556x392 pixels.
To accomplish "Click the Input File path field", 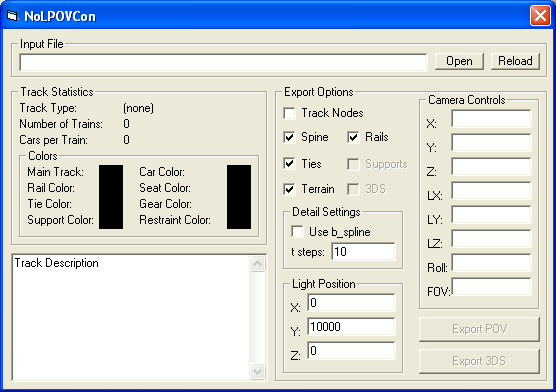I will coord(223,62).
